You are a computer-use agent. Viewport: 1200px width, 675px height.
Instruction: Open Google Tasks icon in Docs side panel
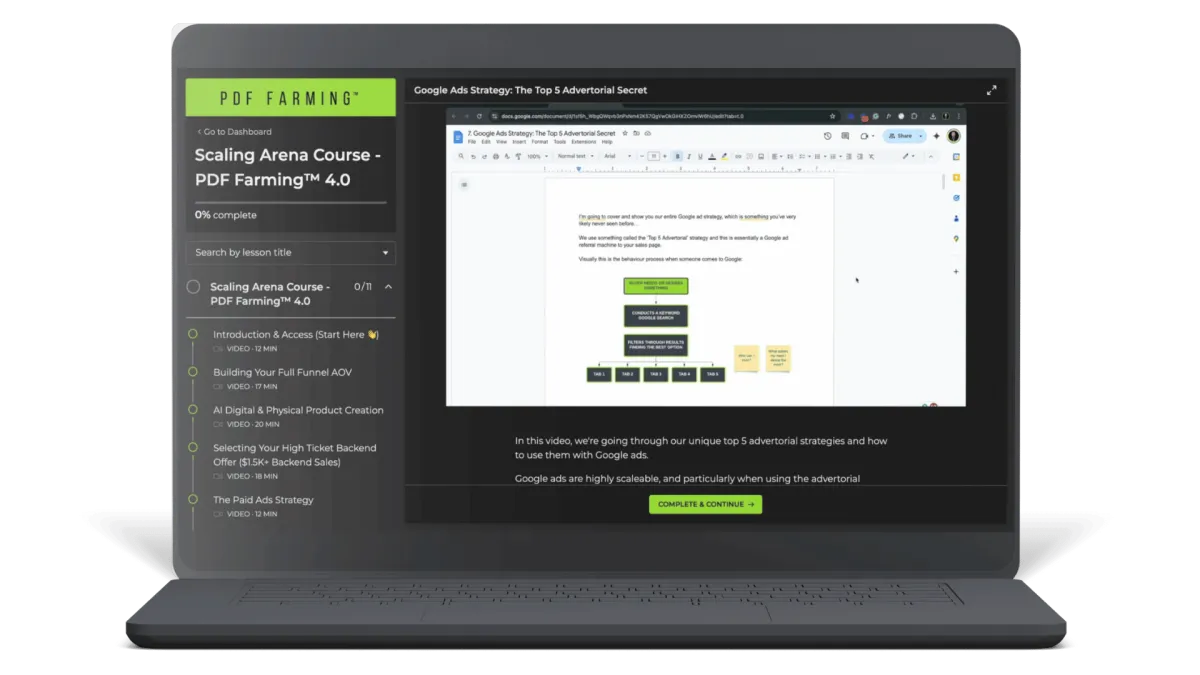point(956,198)
